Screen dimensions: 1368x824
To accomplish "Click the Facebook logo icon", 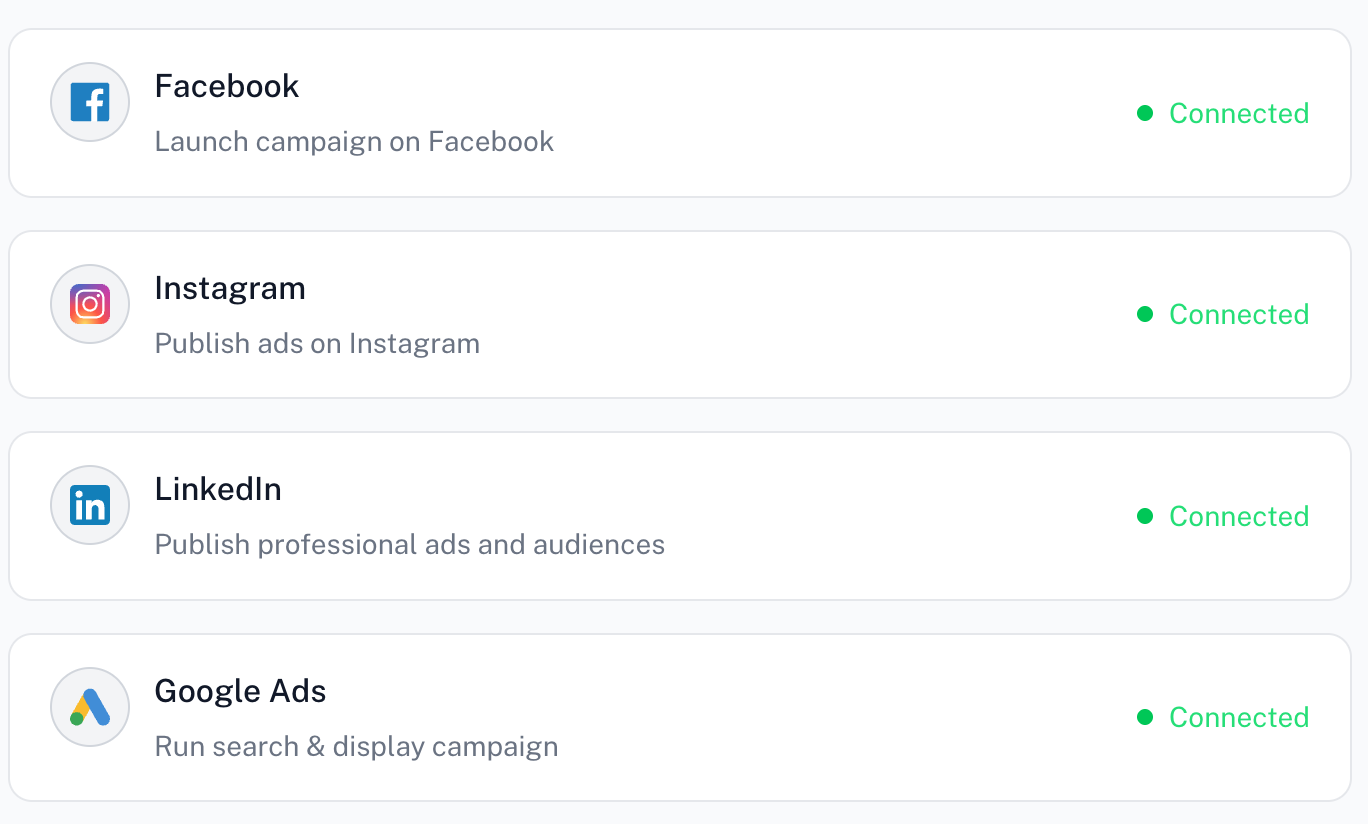I will [x=90, y=102].
